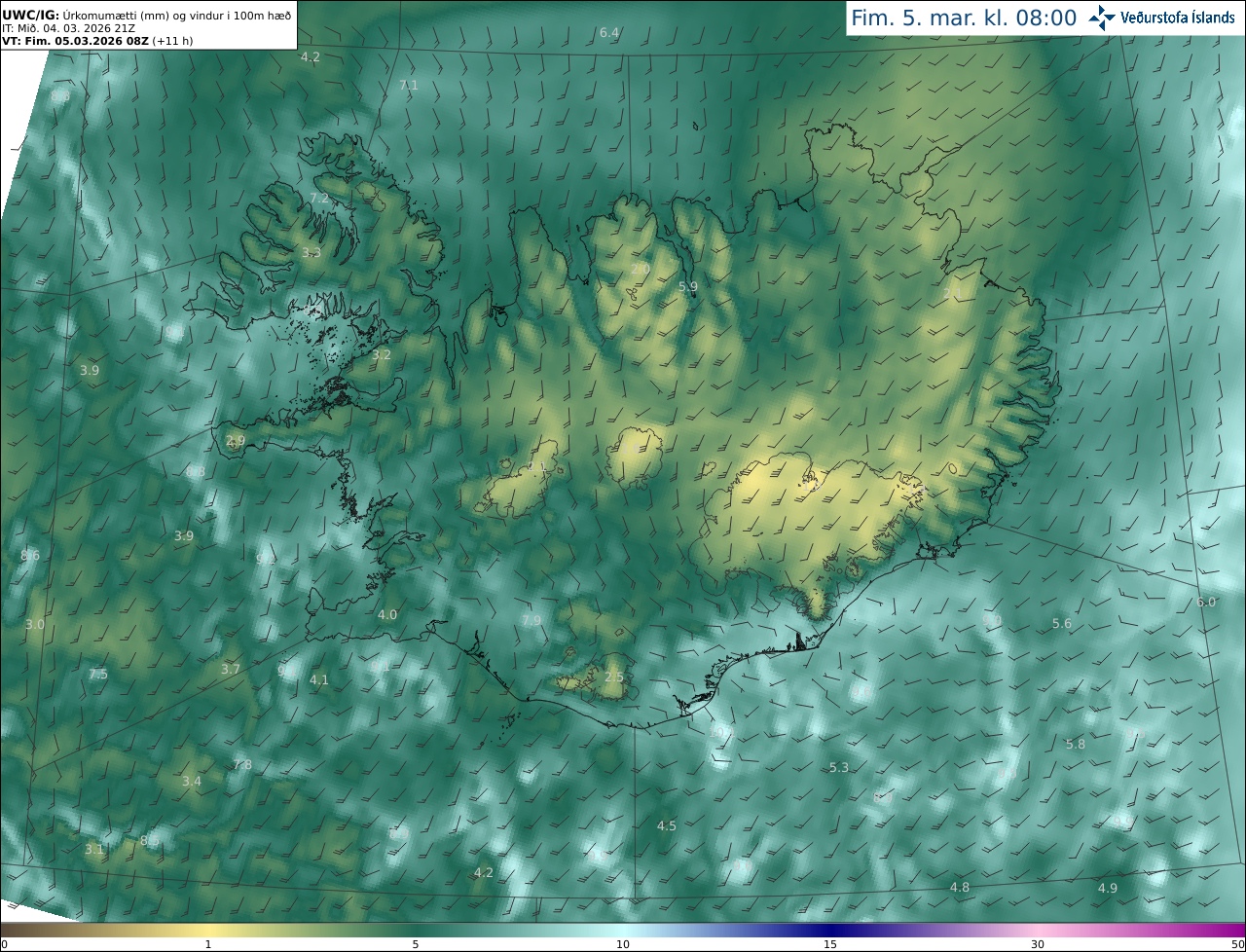Click the '10' tick label on the color scale
Screen dimensions: 1246x952
(623, 944)
